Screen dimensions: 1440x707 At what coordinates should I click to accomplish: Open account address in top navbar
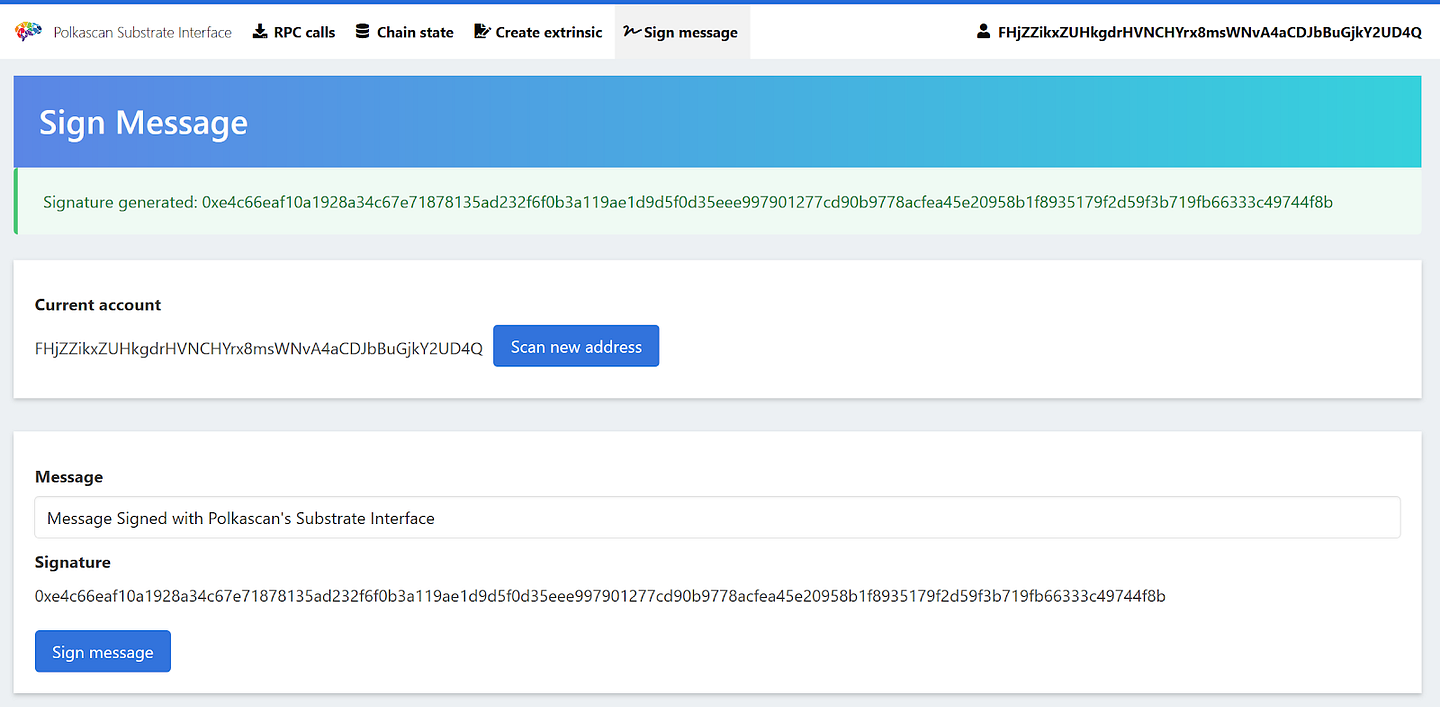point(1209,32)
